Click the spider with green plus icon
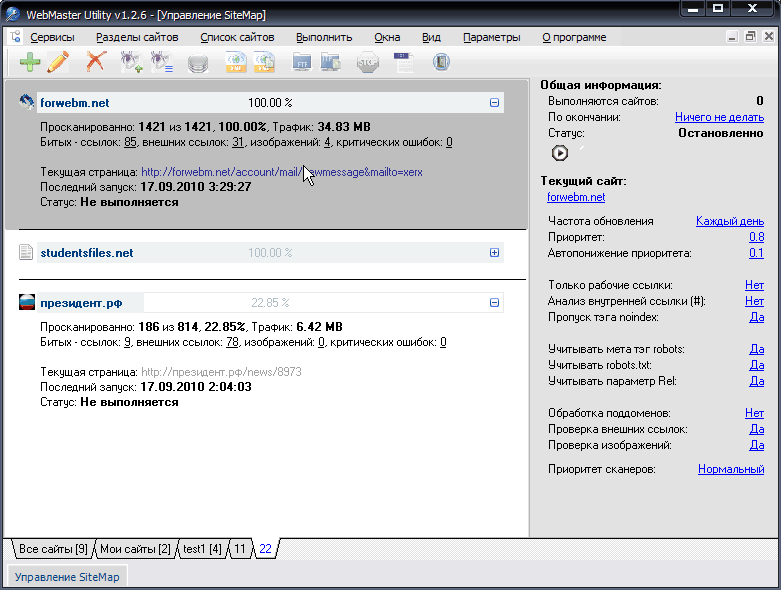Screen dimensions: 781x590 (131, 63)
